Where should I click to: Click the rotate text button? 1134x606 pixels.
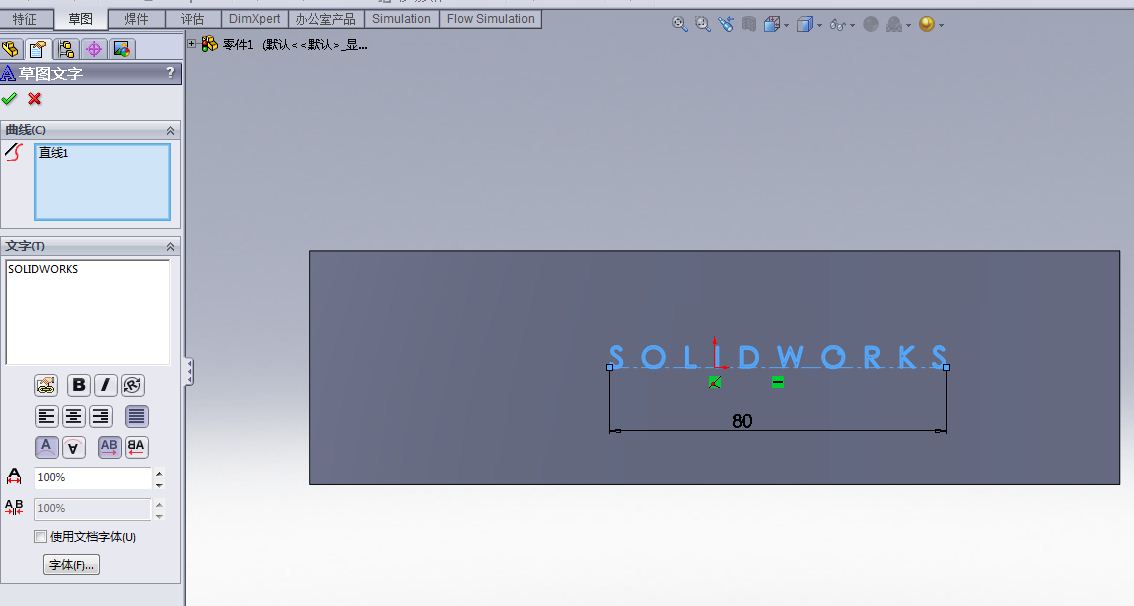tap(132, 385)
